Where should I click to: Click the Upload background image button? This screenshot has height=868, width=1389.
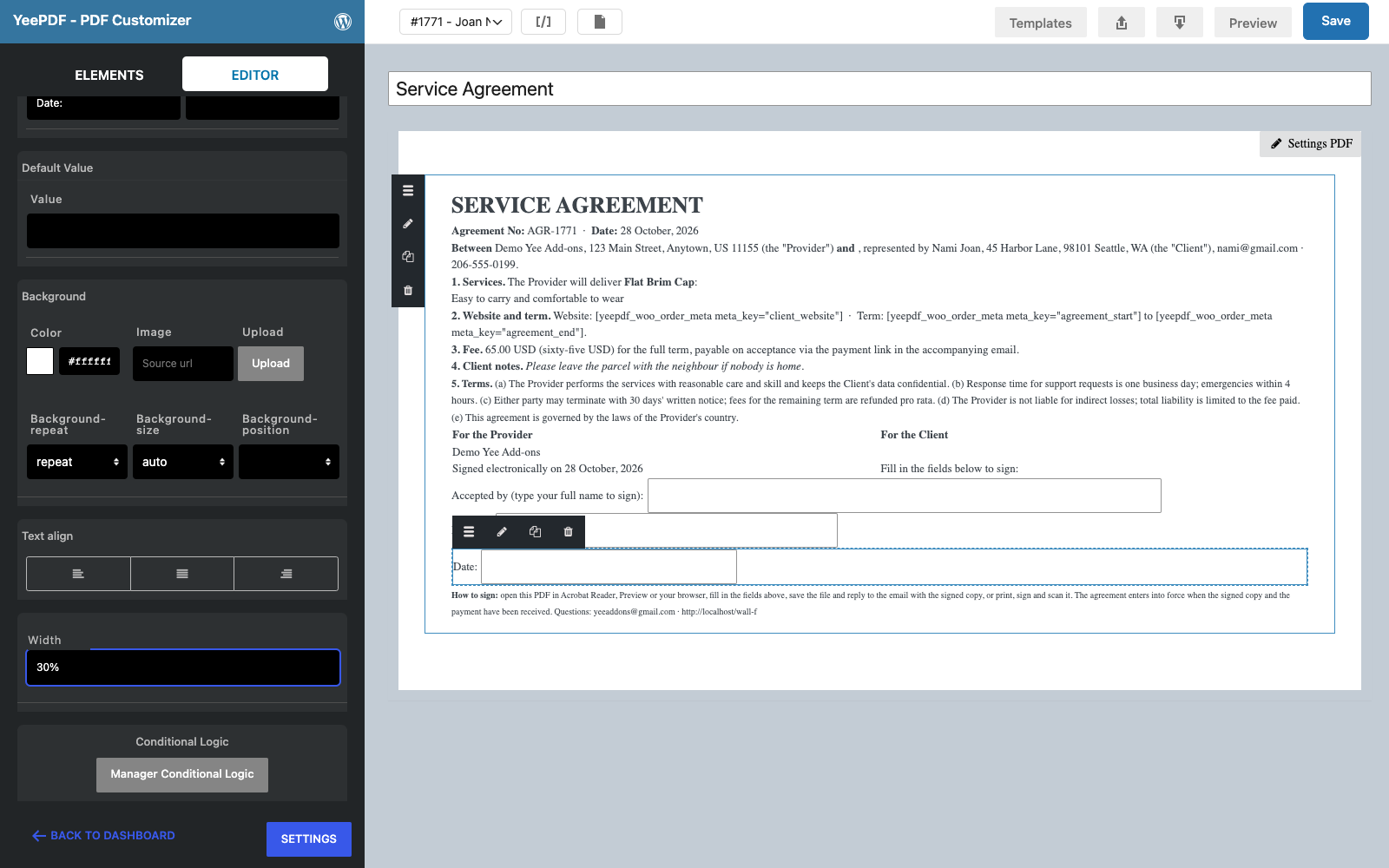pos(271,364)
